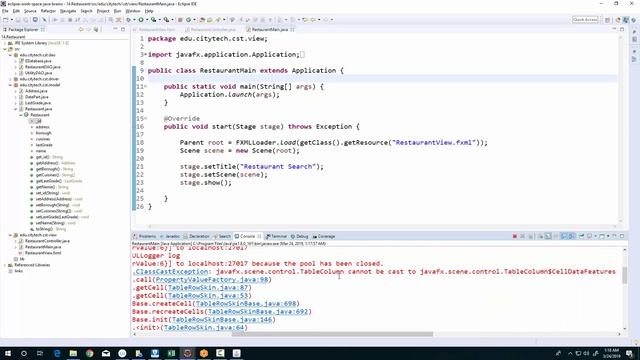
Task: Open the Run menu
Action: click(x=117, y=11)
